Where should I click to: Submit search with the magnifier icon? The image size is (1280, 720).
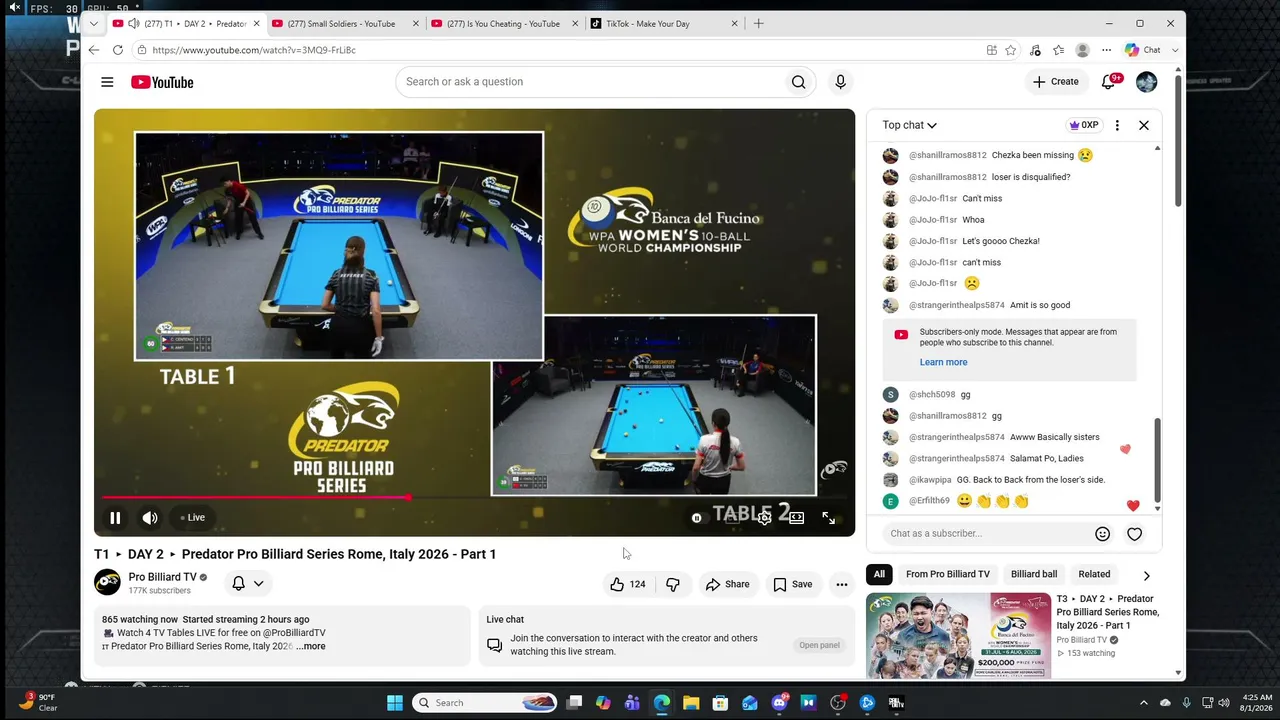tap(798, 82)
